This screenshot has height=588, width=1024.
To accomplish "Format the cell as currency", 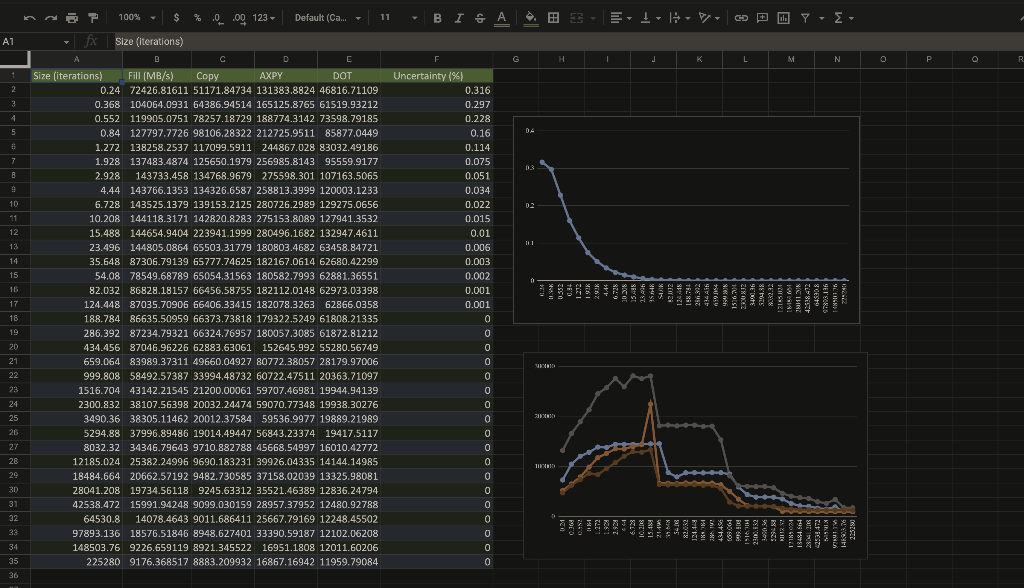I will pos(177,18).
